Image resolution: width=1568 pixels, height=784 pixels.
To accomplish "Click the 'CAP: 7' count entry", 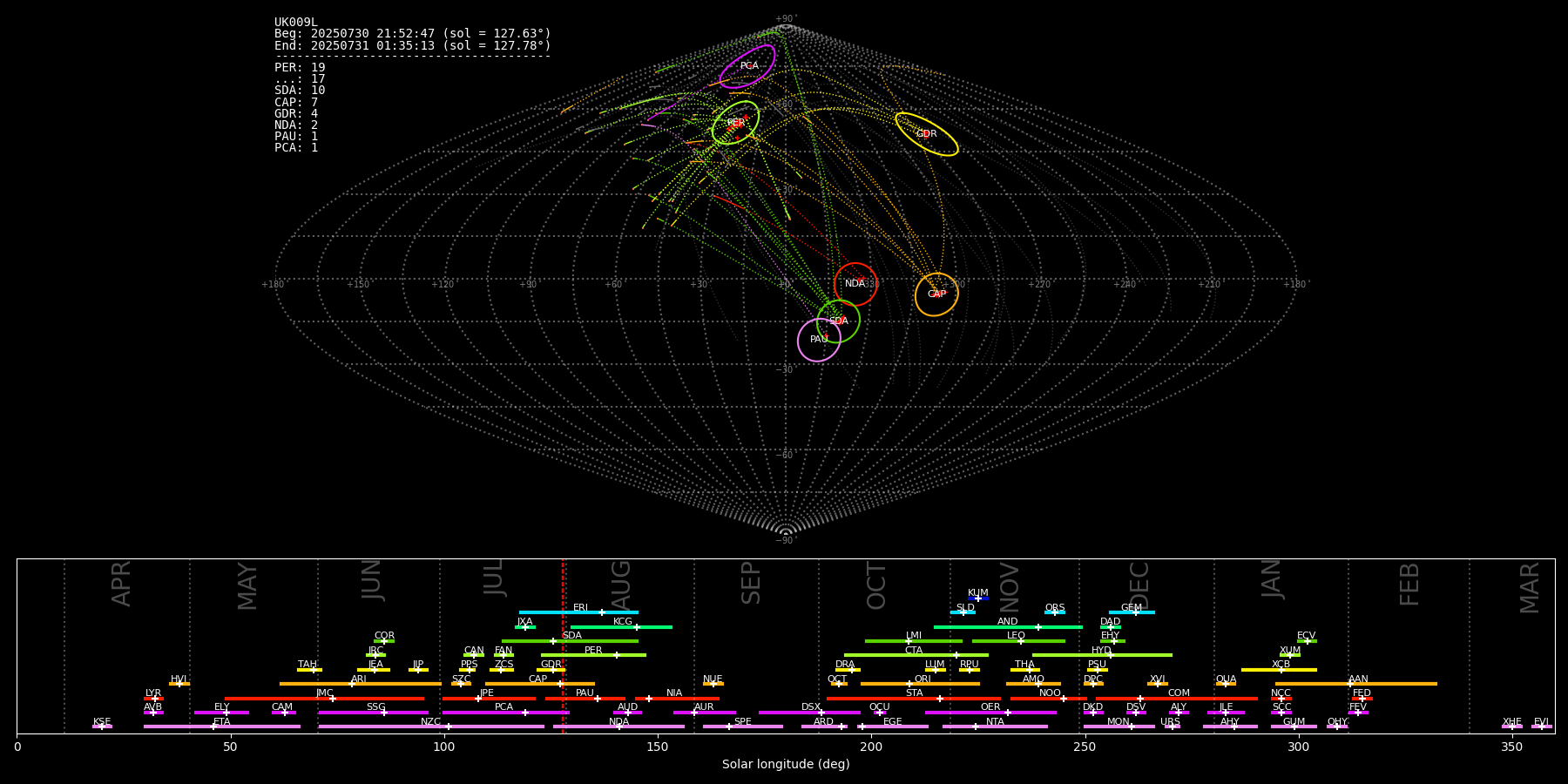I will pos(296,102).
